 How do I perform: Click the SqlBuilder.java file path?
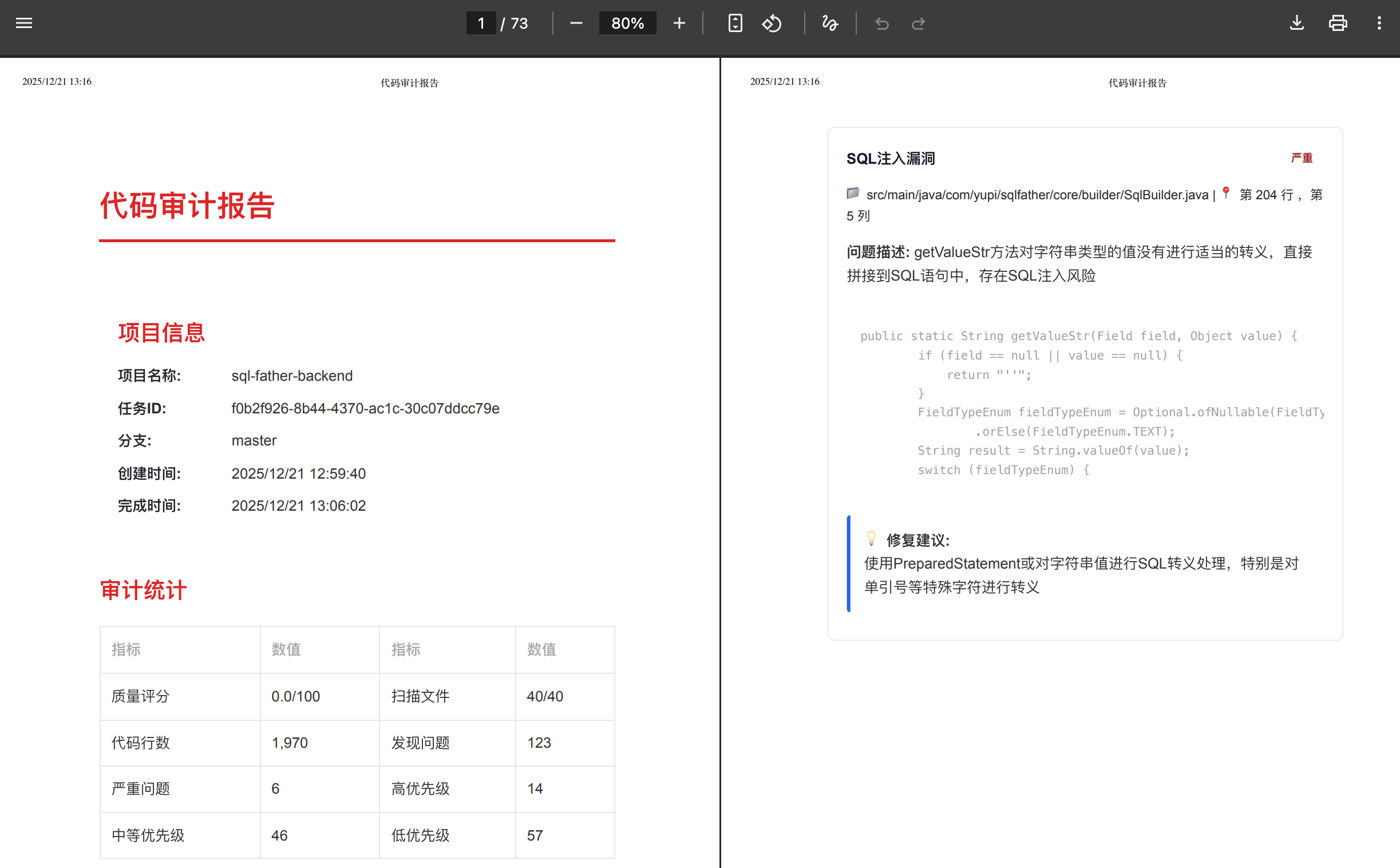point(1037,195)
